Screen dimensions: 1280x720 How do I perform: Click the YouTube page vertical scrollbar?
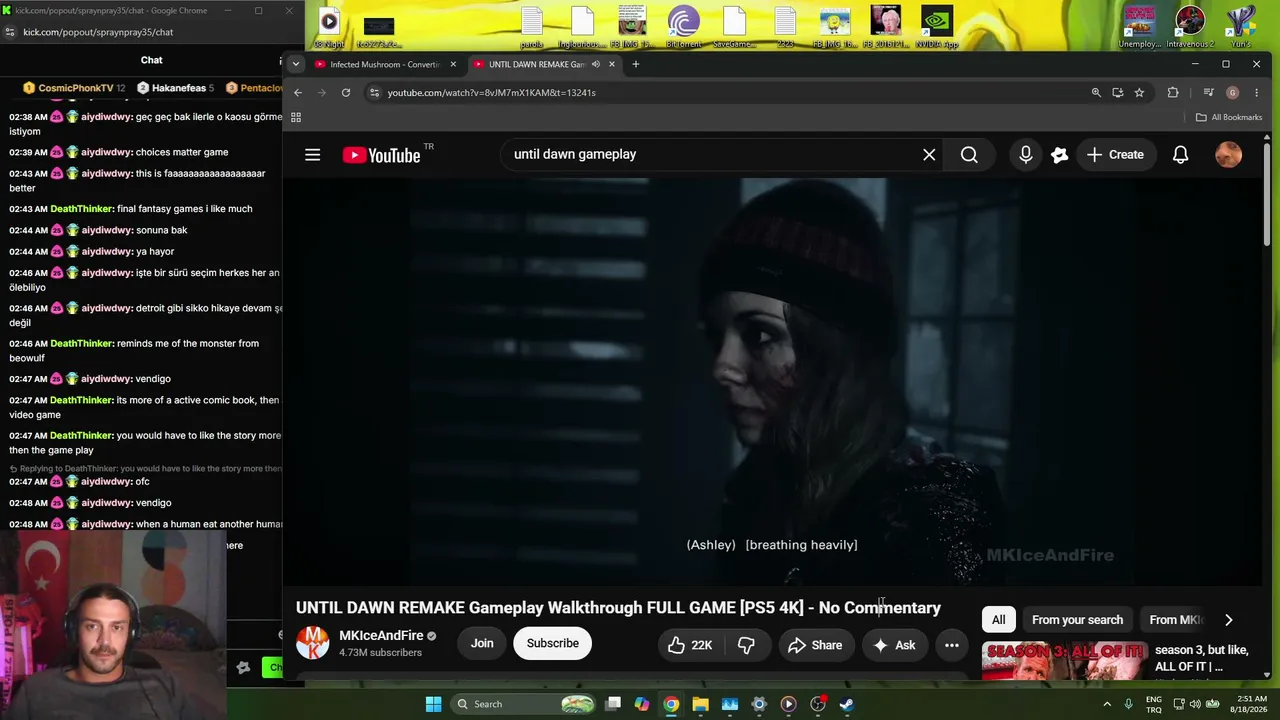click(x=1267, y=195)
